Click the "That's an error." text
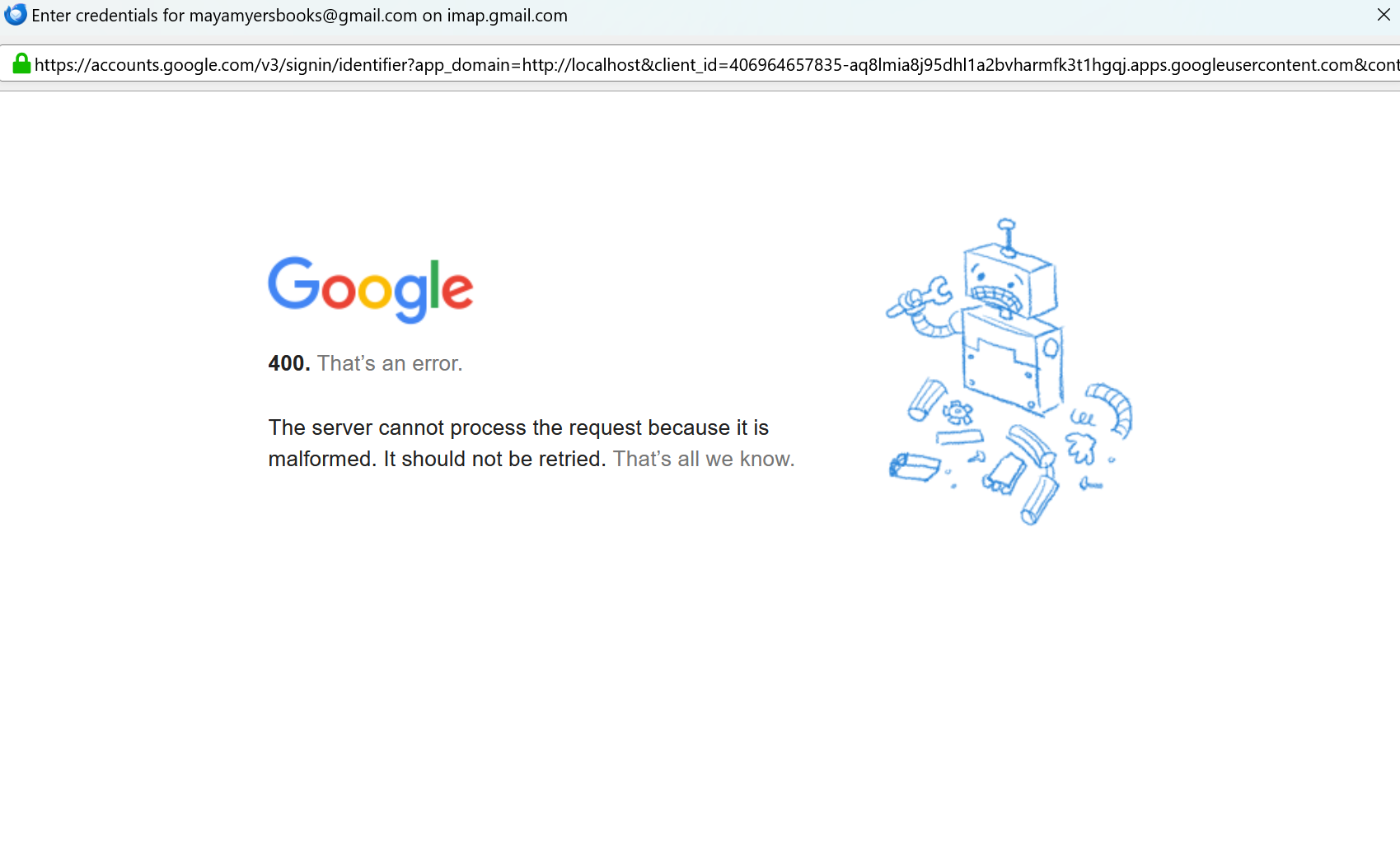Image resolution: width=1400 pixels, height=845 pixels. tap(390, 363)
